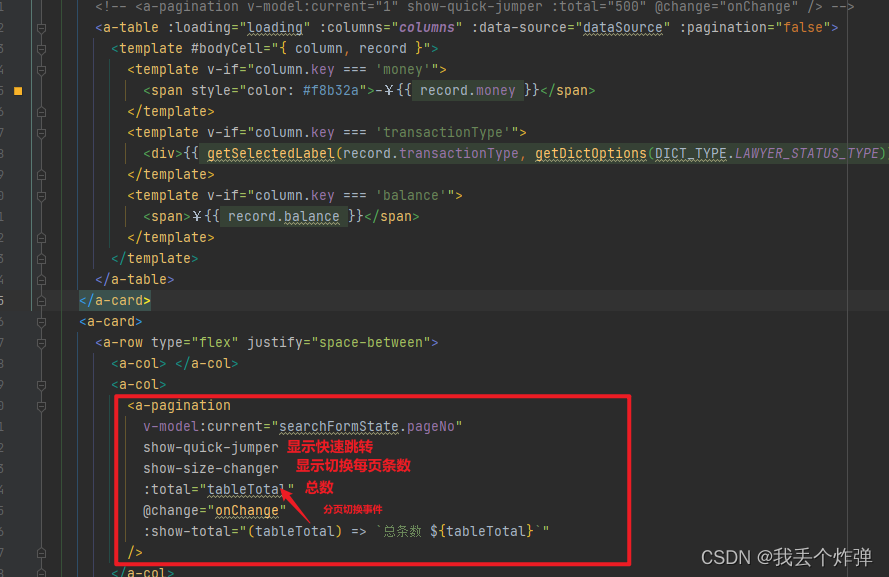Click the orange change marker in the gutter
The height and width of the screenshot is (577, 889).
click(18, 90)
